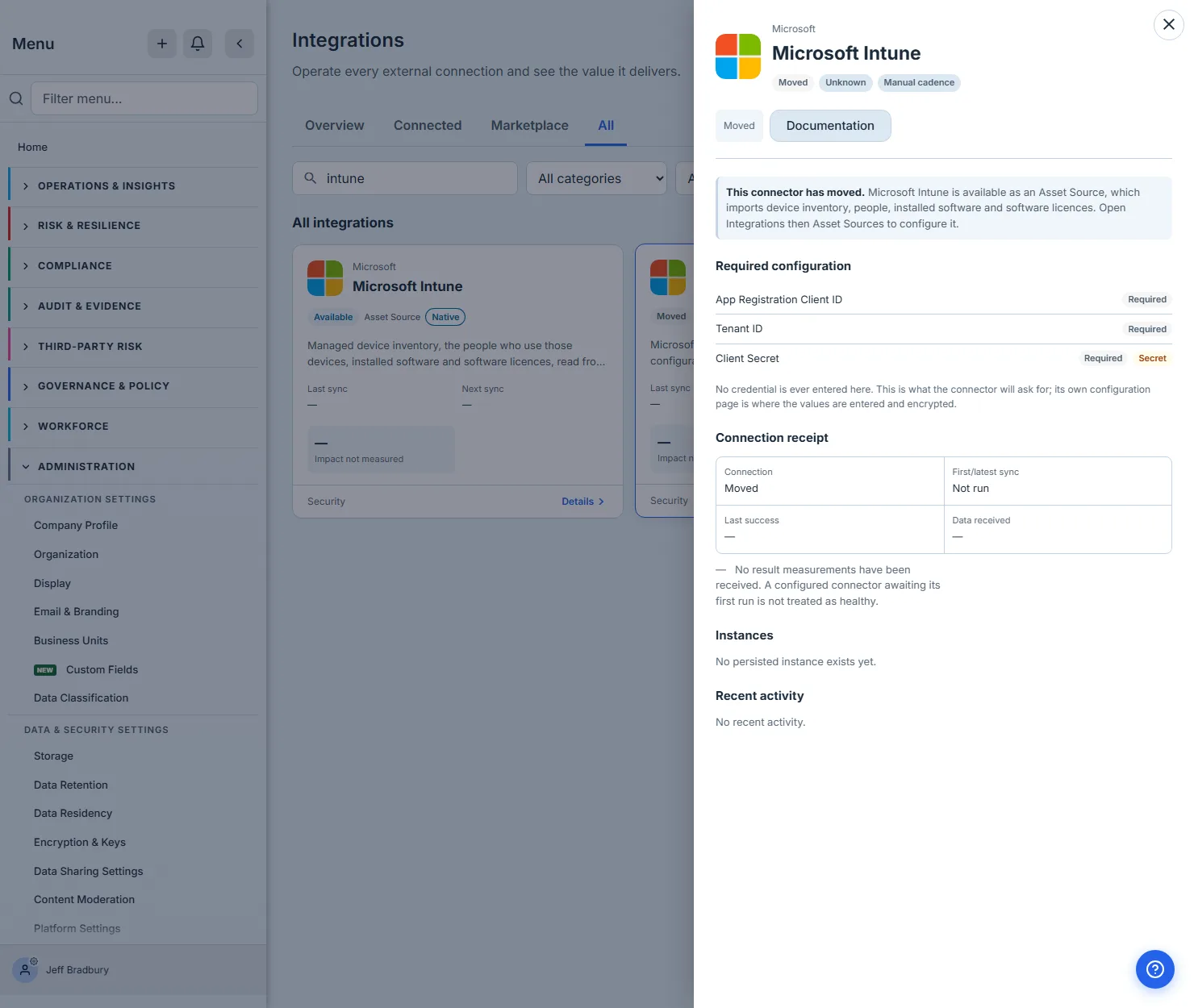Expand the Workforce section
Image resolution: width=1194 pixels, height=1008 pixels.
[134, 427]
